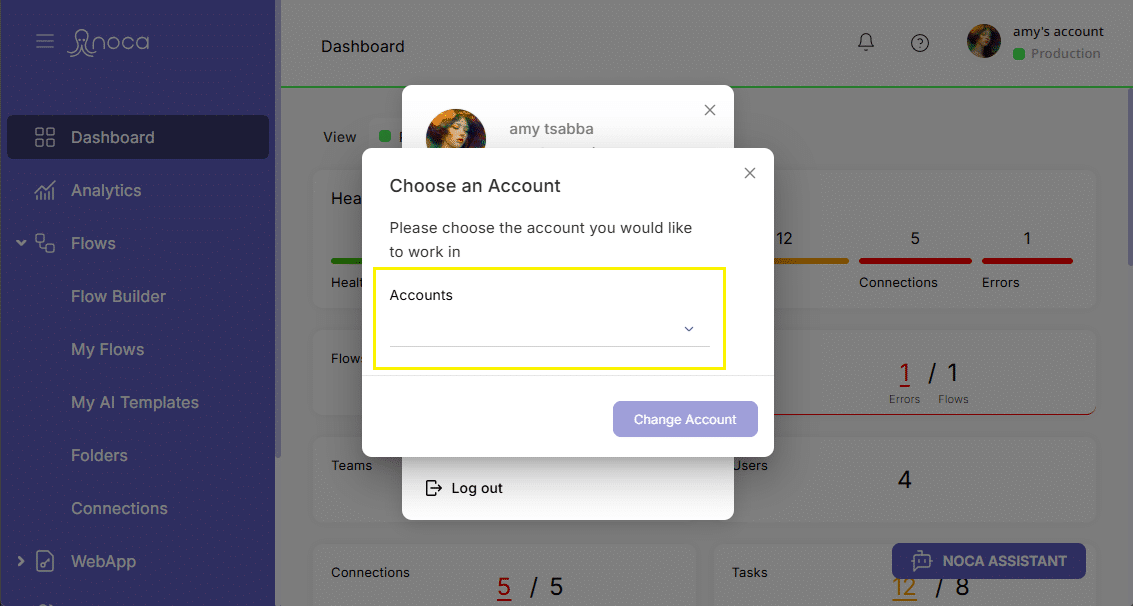Click the WebApp document icon
Viewport: 1133px width, 606px height.
(45, 561)
